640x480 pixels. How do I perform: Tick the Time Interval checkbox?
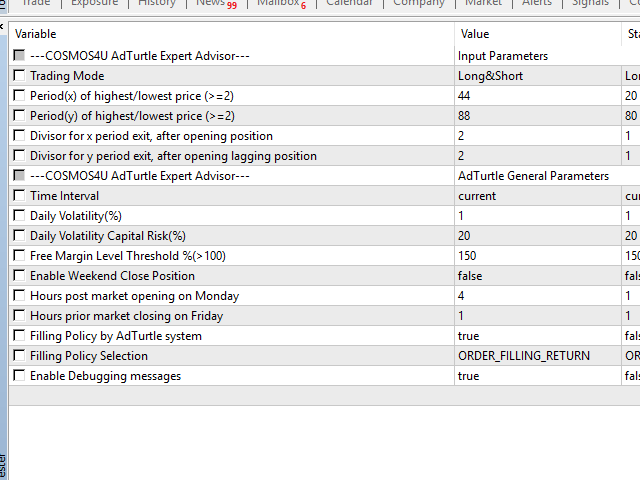coord(20,196)
